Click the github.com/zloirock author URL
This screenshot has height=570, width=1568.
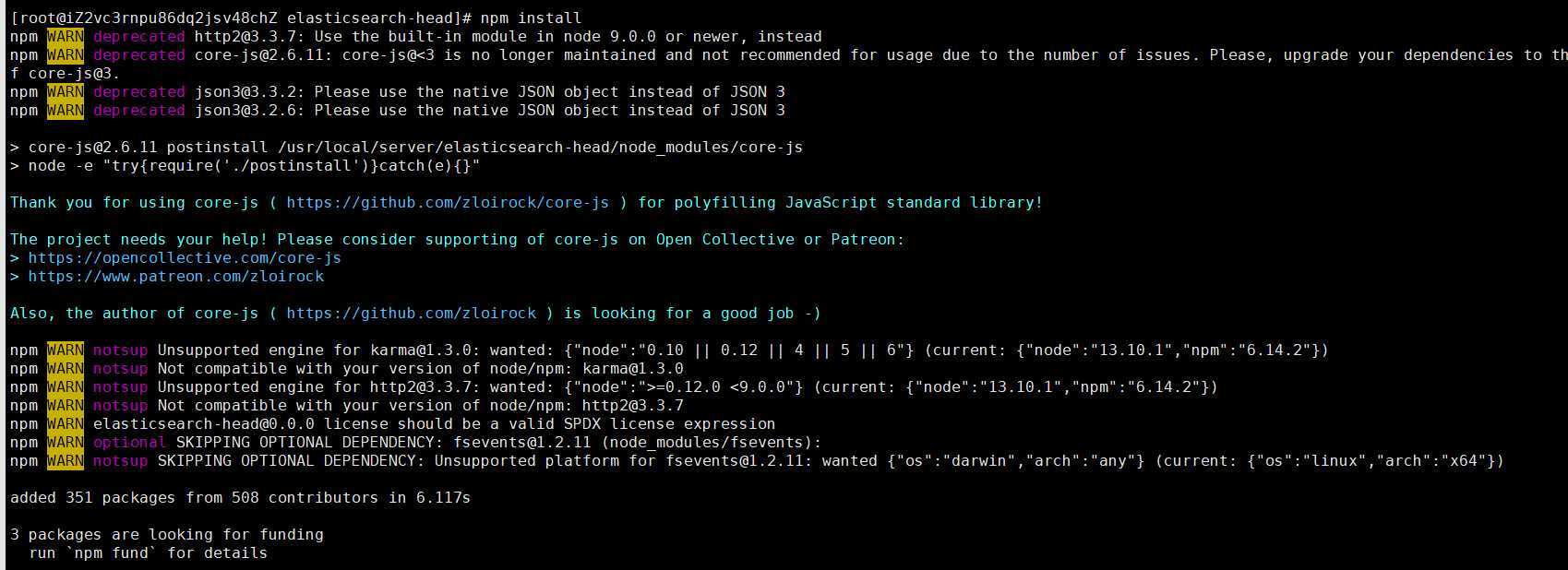(411, 313)
